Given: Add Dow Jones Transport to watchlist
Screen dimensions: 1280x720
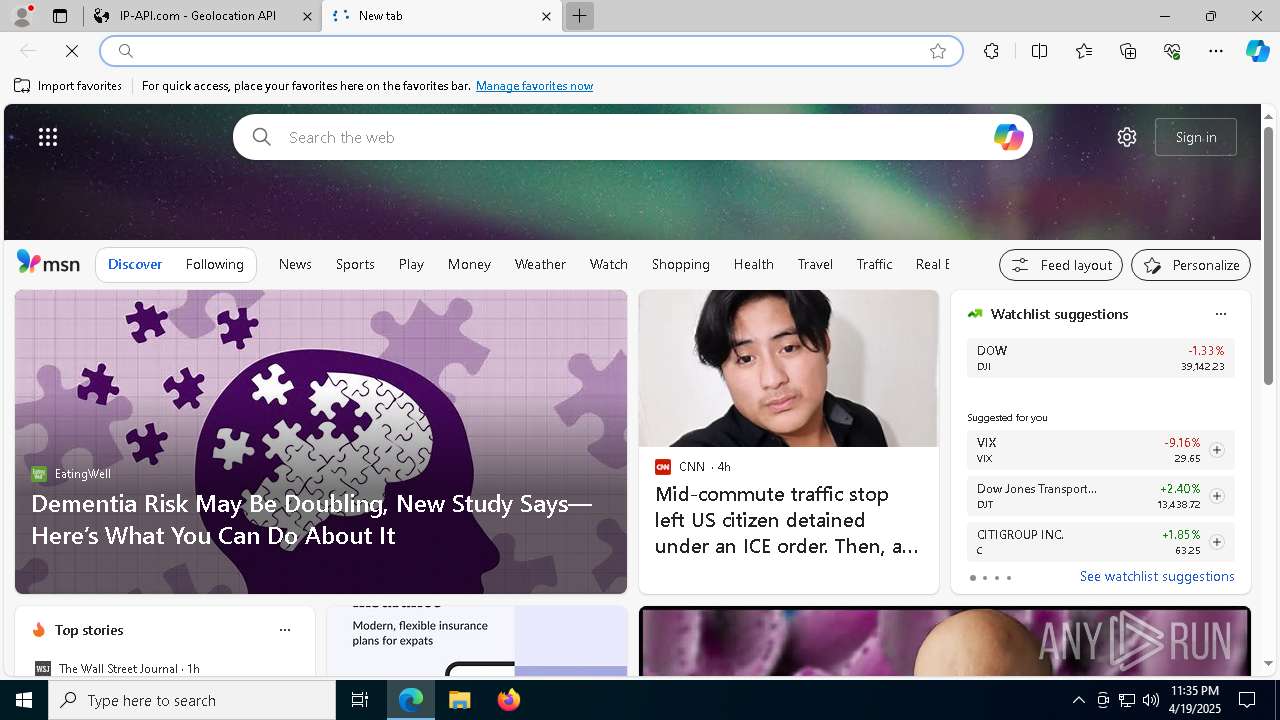Looking at the screenshot, I should click(x=1216, y=496).
